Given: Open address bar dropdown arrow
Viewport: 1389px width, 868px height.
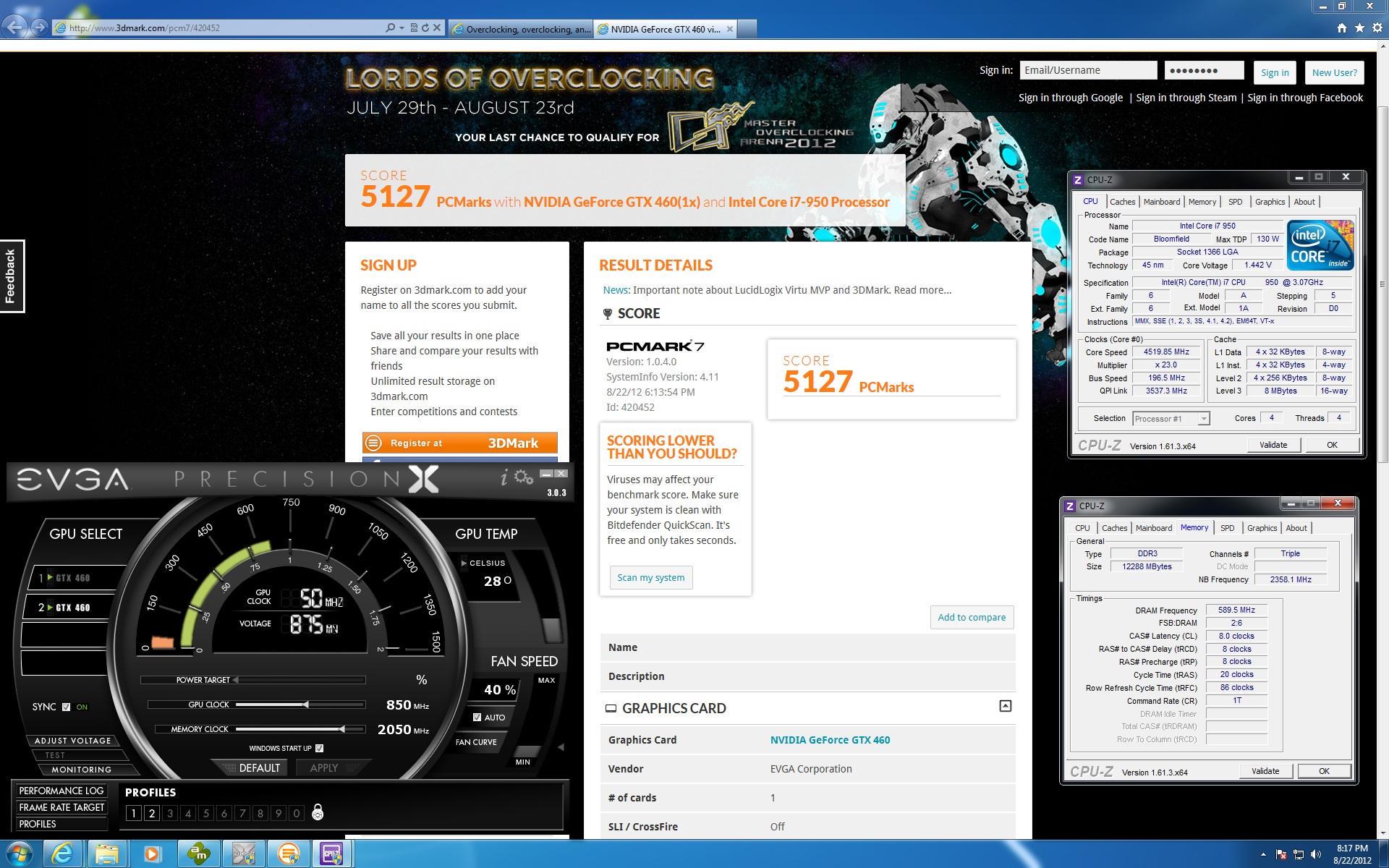Looking at the screenshot, I should click(x=402, y=27).
